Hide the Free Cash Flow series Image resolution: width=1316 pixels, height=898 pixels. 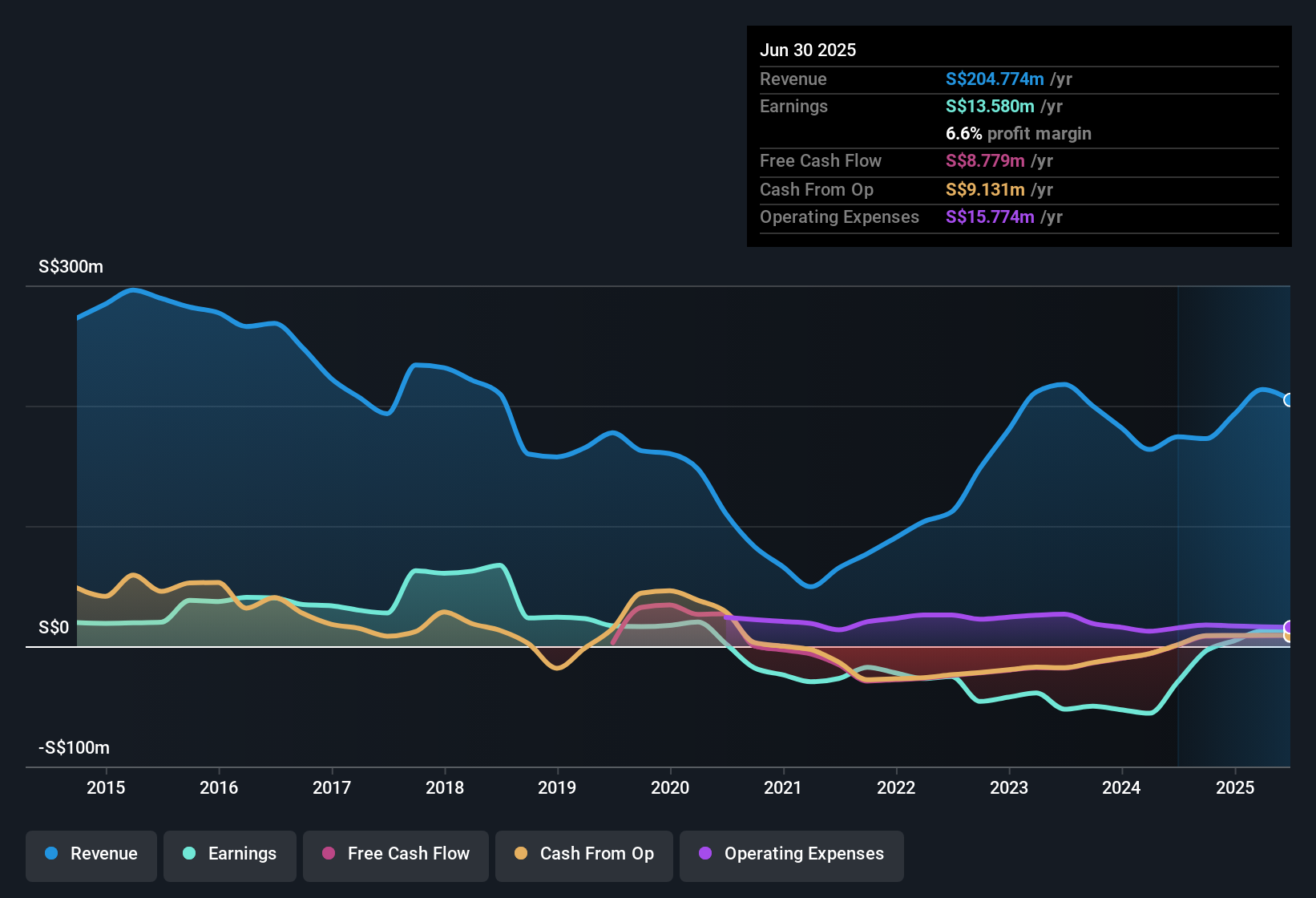(x=396, y=854)
